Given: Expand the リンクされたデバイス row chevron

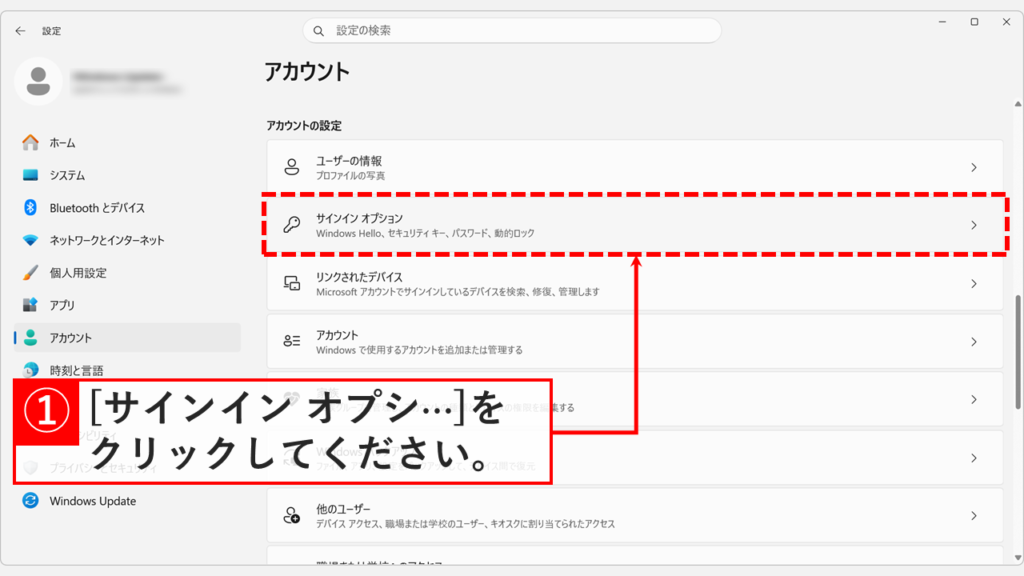Looking at the screenshot, I should click(975, 285).
